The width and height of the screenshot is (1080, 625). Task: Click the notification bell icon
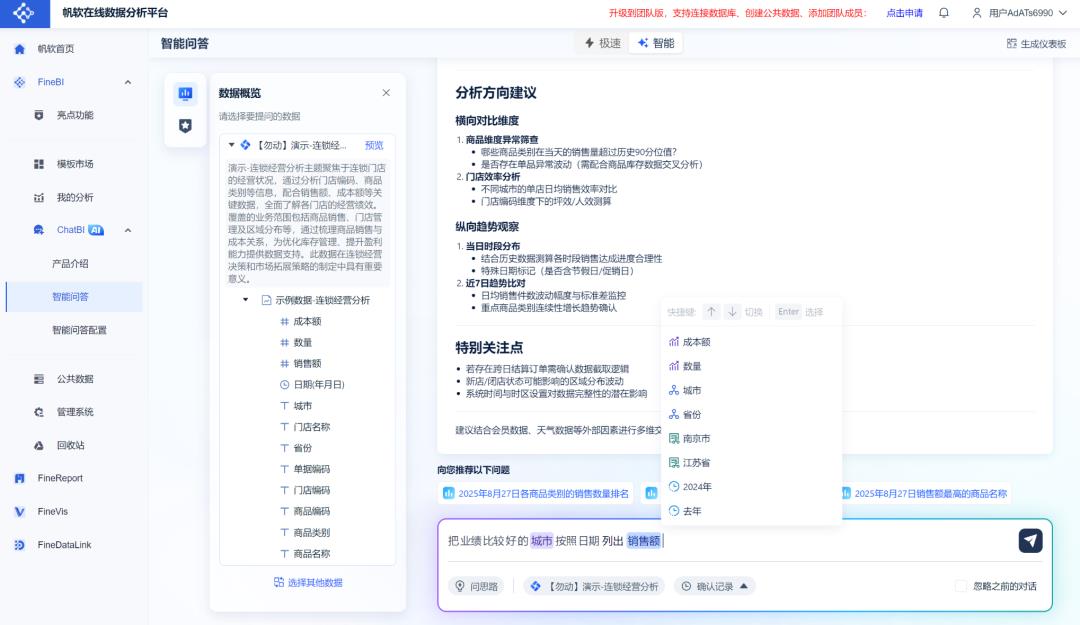[x=943, y=13]
